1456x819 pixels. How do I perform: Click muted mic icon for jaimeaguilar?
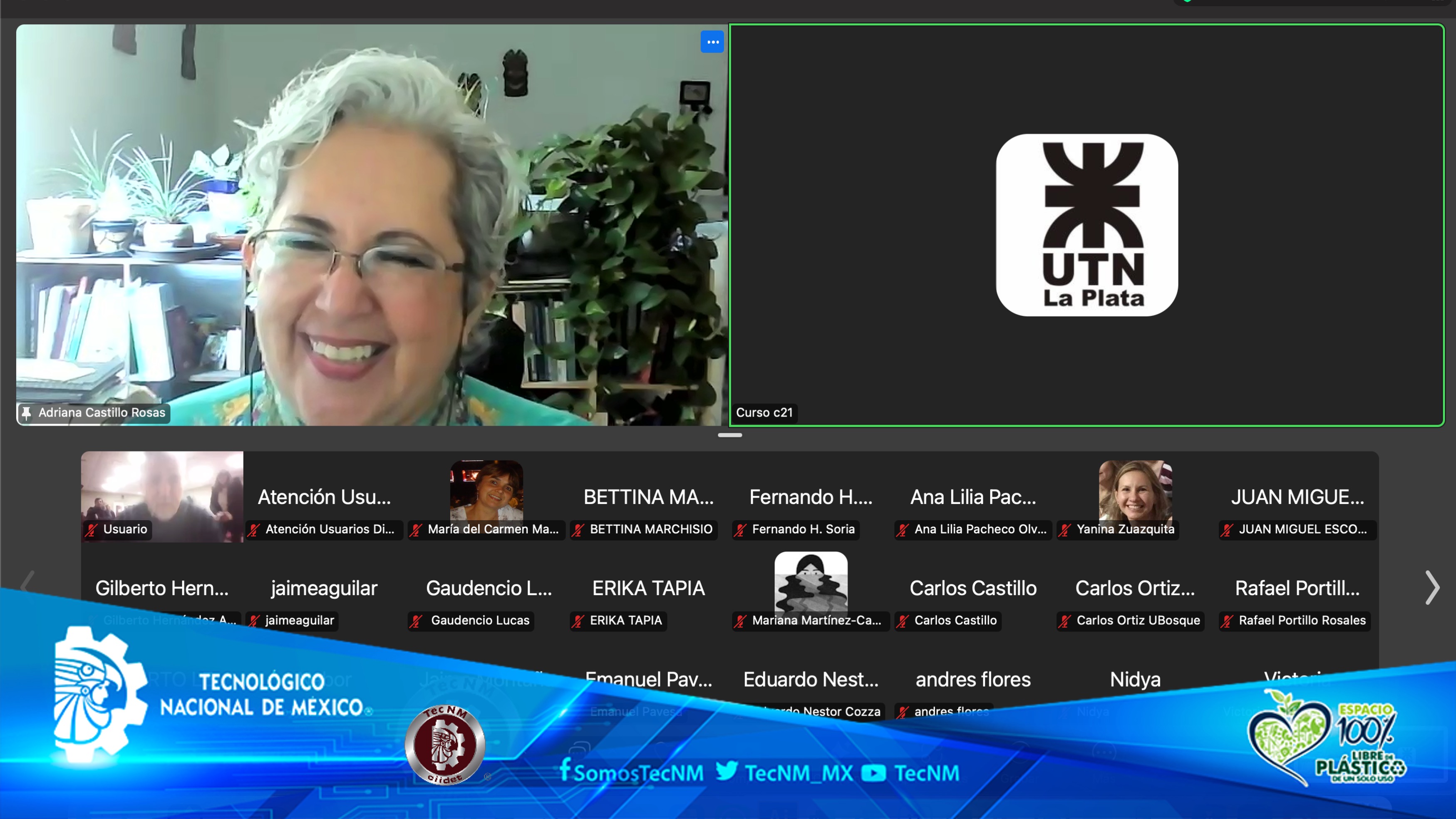coord(254,620)
